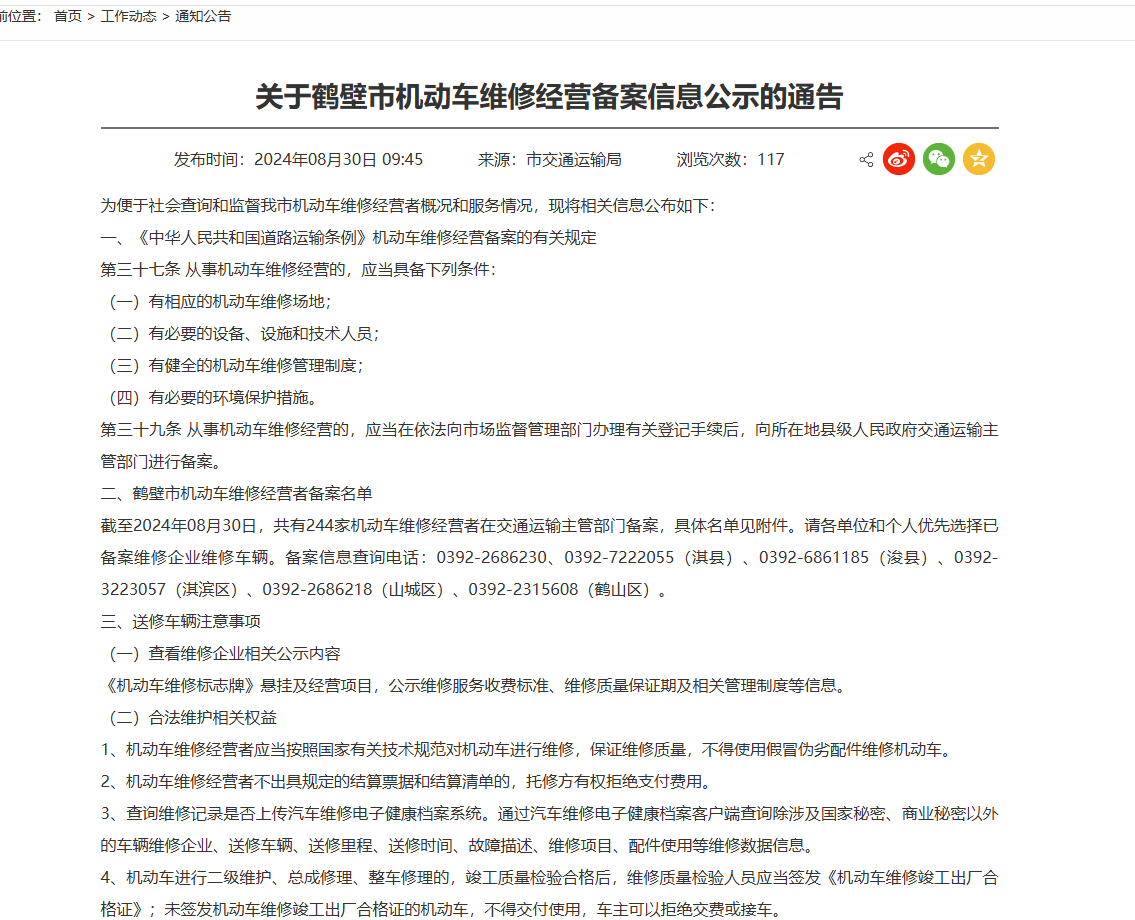
Task: Open 通知公告 breadcrumb link
Action: click(x=203, y=16)
